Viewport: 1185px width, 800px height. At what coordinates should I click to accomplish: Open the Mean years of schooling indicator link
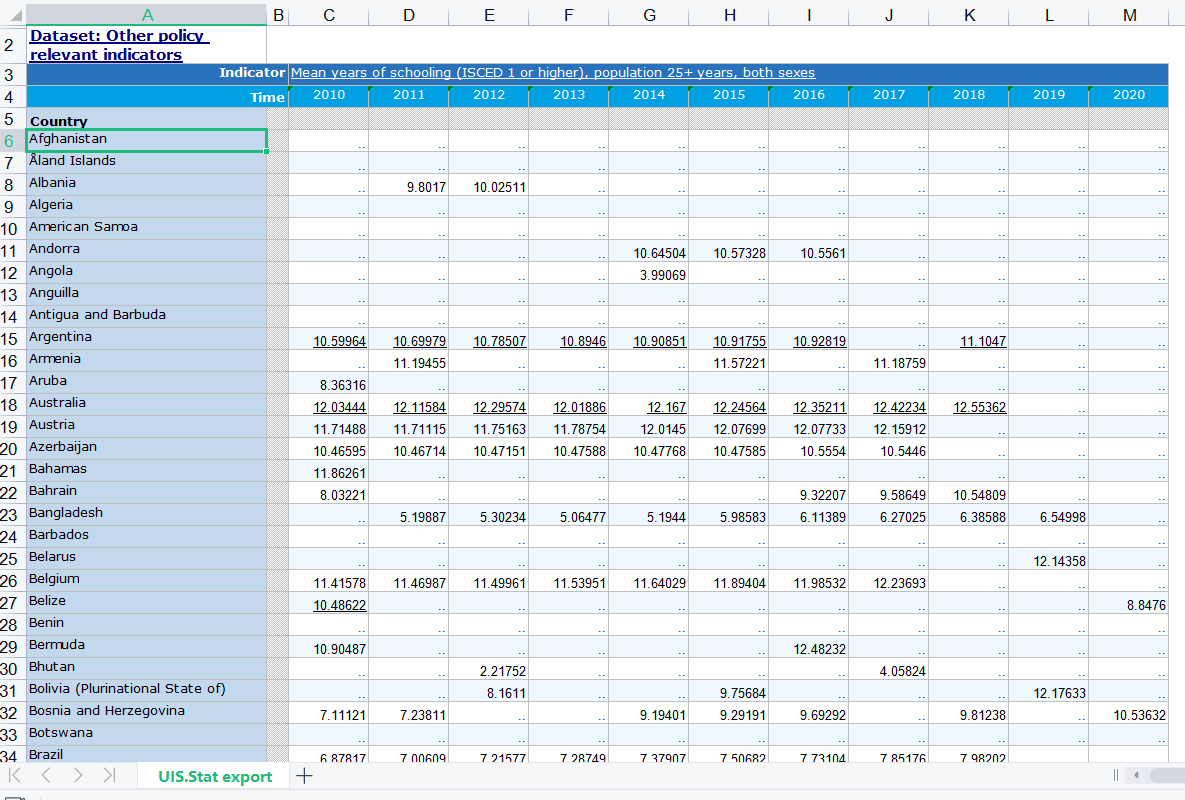pos(552,73)
